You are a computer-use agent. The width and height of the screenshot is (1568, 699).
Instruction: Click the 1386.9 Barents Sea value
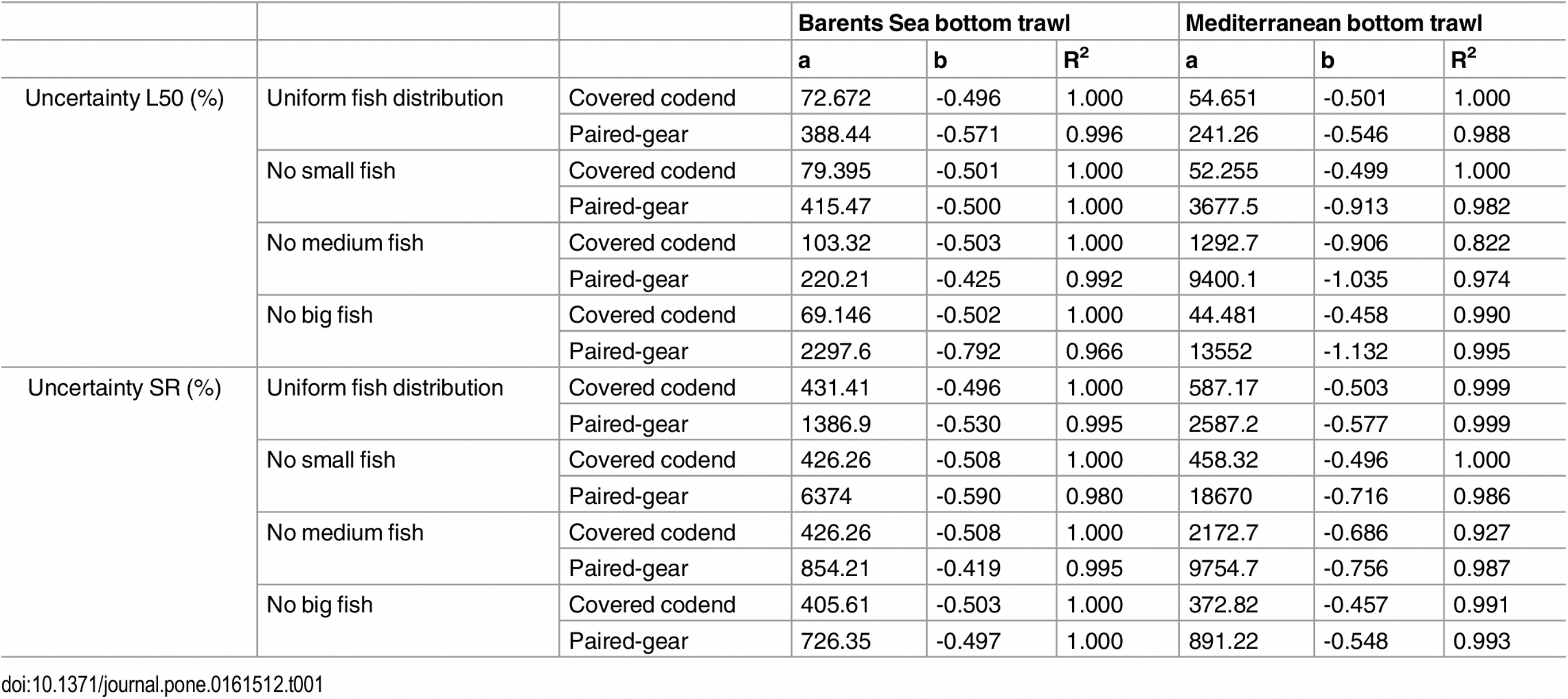[x=836, y=424]
